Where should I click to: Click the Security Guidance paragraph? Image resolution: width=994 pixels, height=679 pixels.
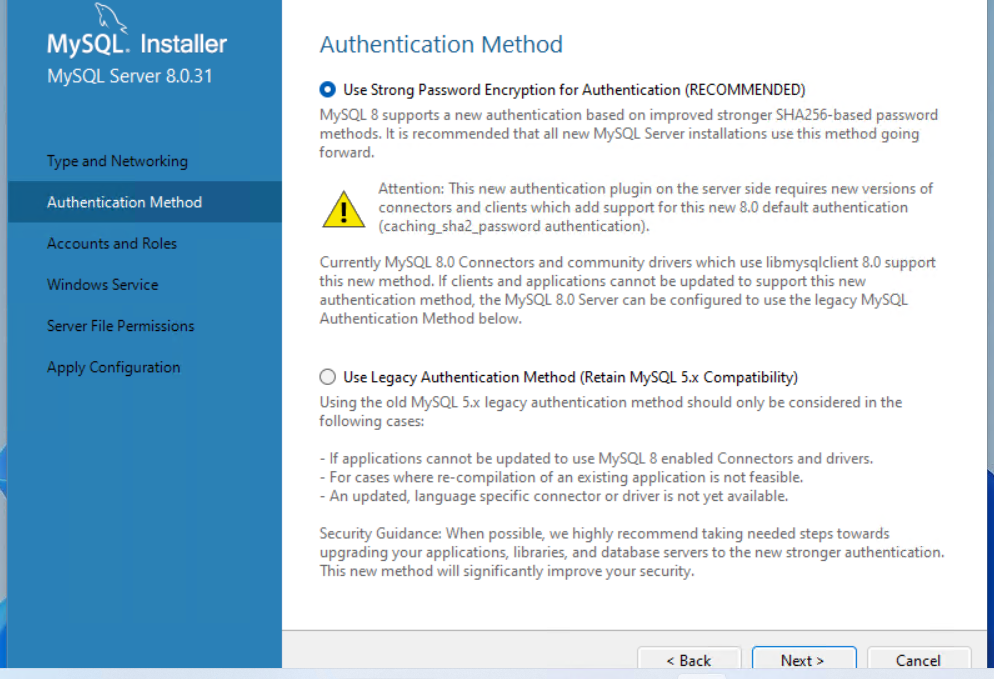pos(631,552)
